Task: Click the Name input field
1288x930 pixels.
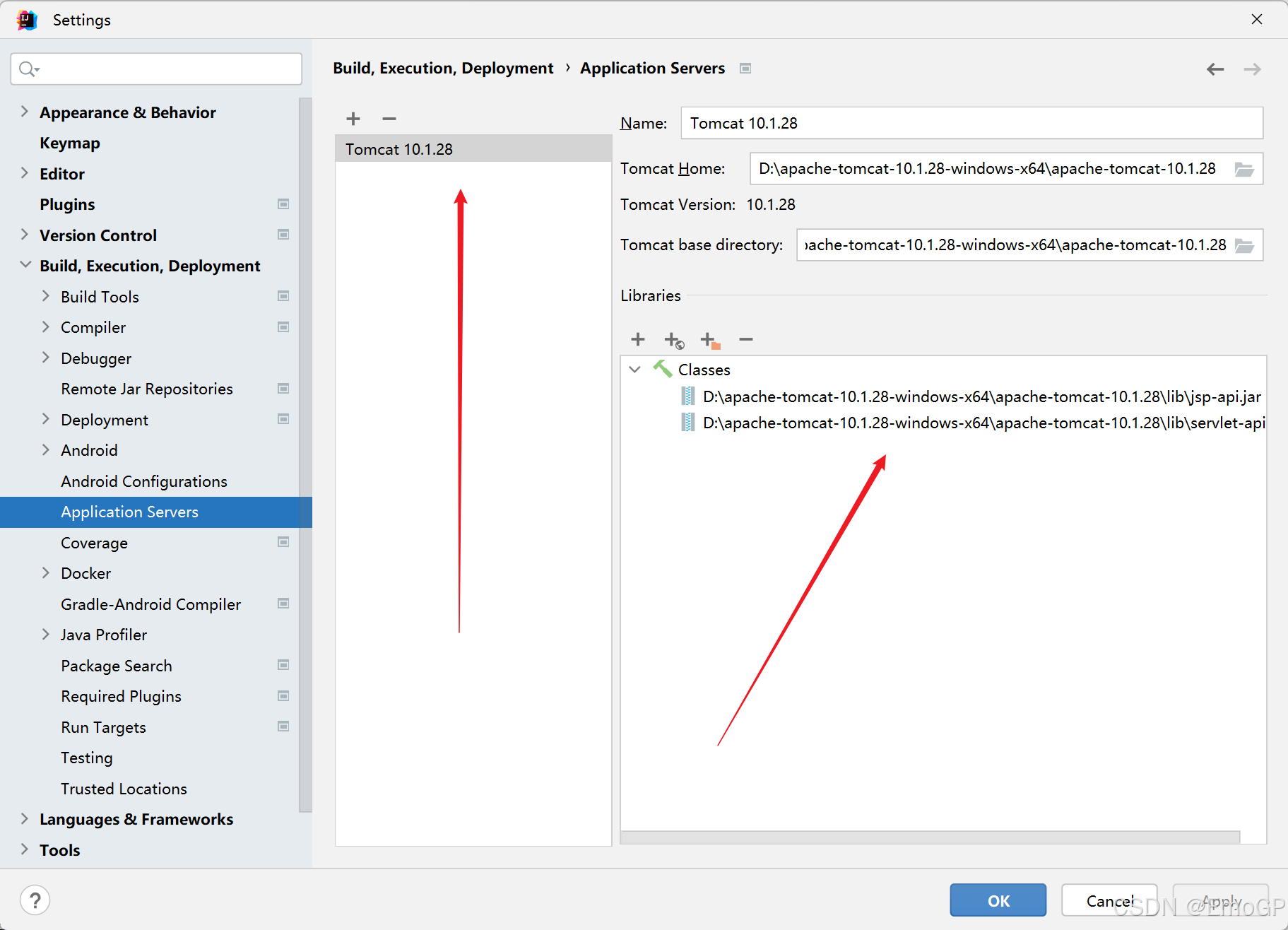Action: (971, 123)
